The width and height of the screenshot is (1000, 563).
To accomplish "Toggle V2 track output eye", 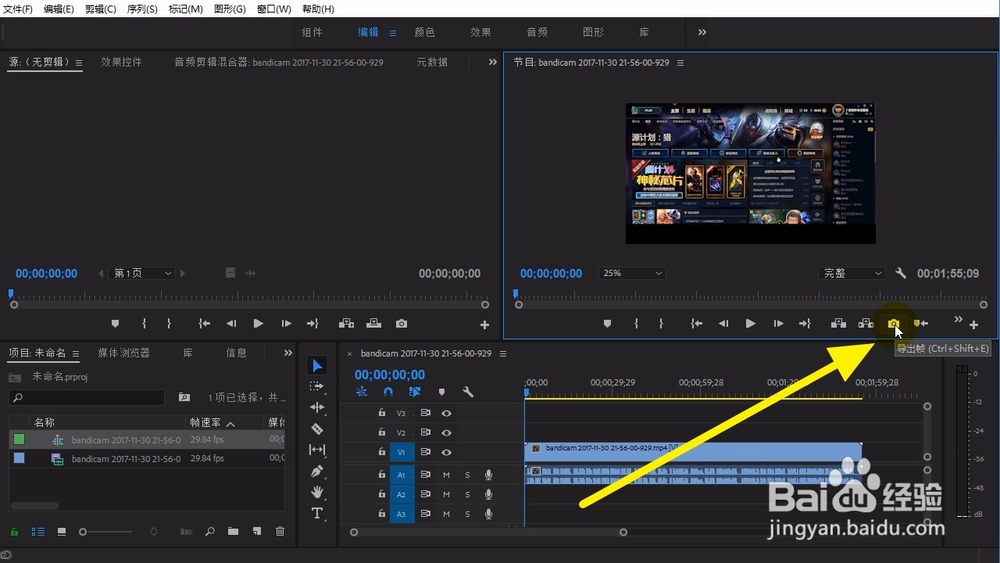I will [x=446, y=433].
